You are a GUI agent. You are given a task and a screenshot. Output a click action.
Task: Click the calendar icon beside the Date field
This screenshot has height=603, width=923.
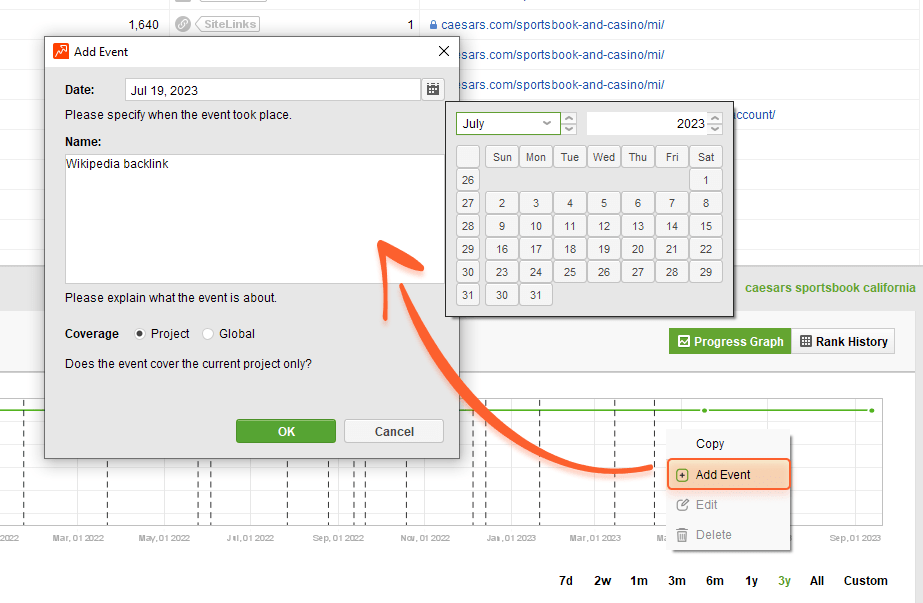(432, 90)
